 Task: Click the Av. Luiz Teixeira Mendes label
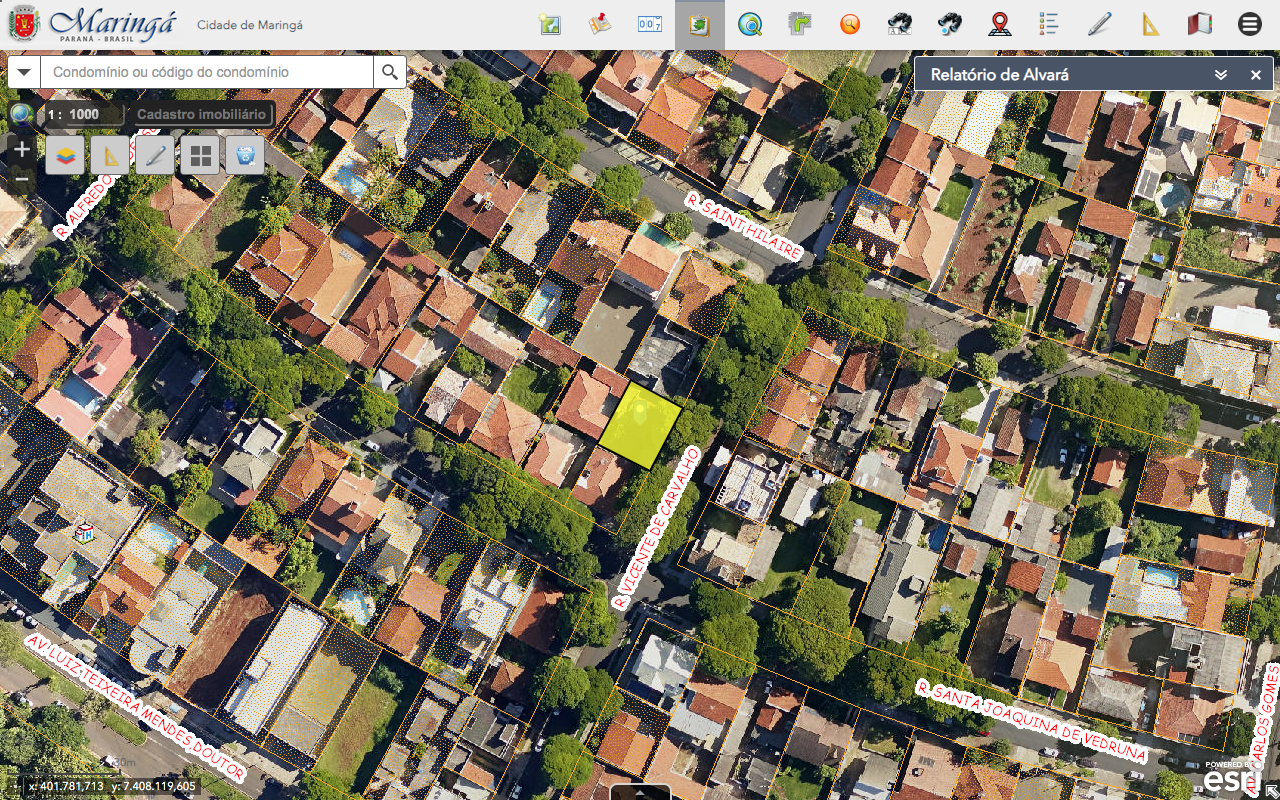pos(135,706)
